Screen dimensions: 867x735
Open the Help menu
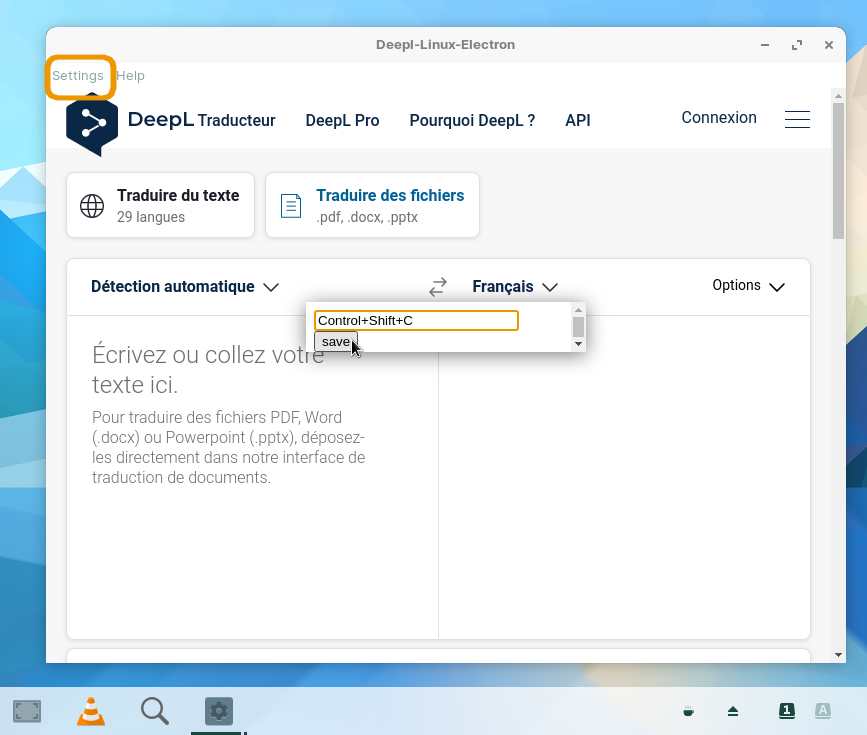[130, 76]
